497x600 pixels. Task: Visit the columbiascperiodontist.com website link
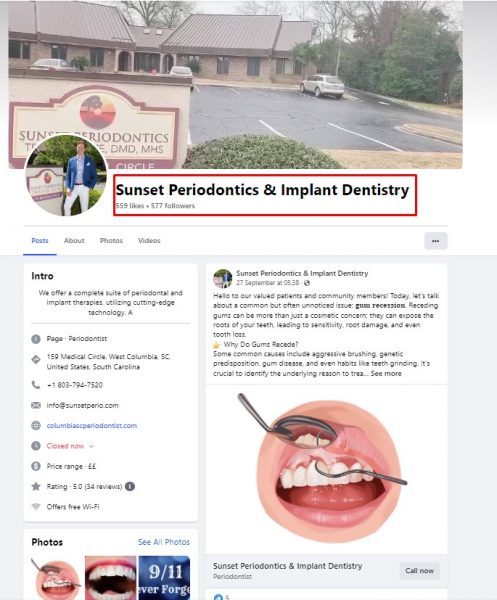(x=92, y=426)
